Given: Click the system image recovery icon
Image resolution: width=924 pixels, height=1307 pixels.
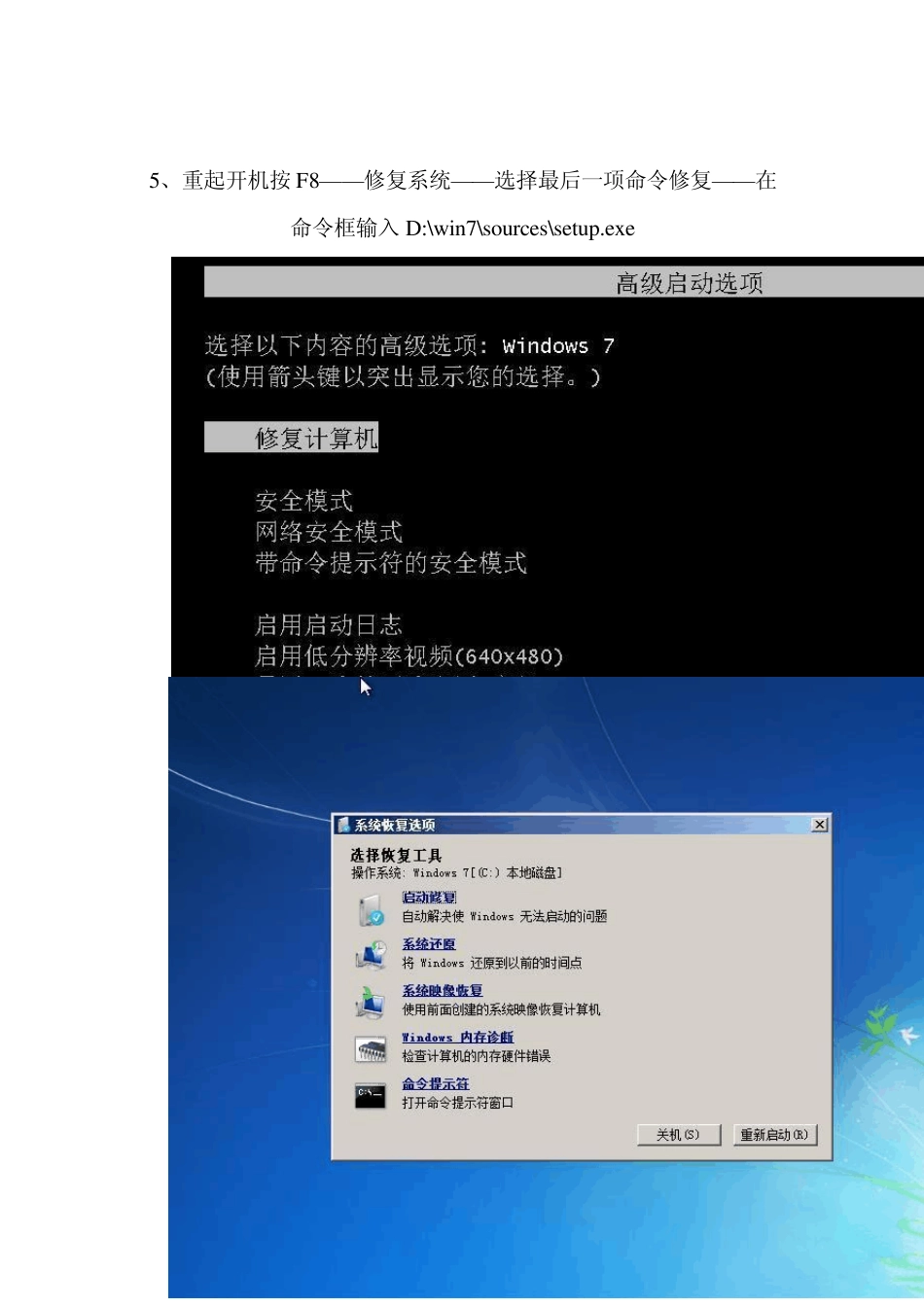Looking at the screenshot, I should (371, 1003).
